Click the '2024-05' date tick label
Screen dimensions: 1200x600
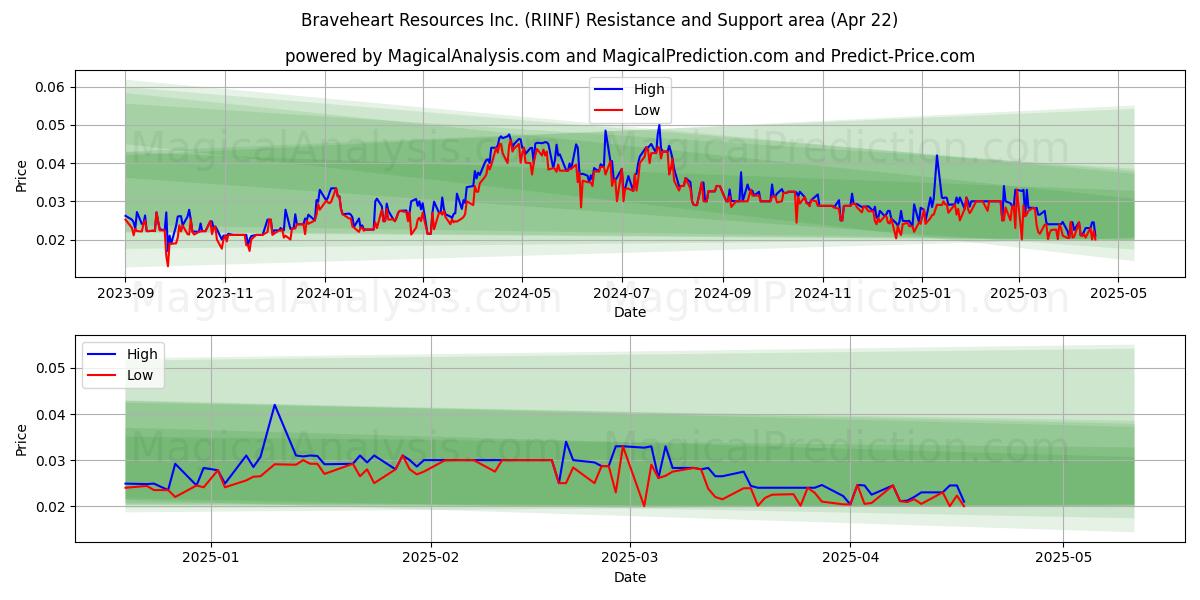click(522, 294)
